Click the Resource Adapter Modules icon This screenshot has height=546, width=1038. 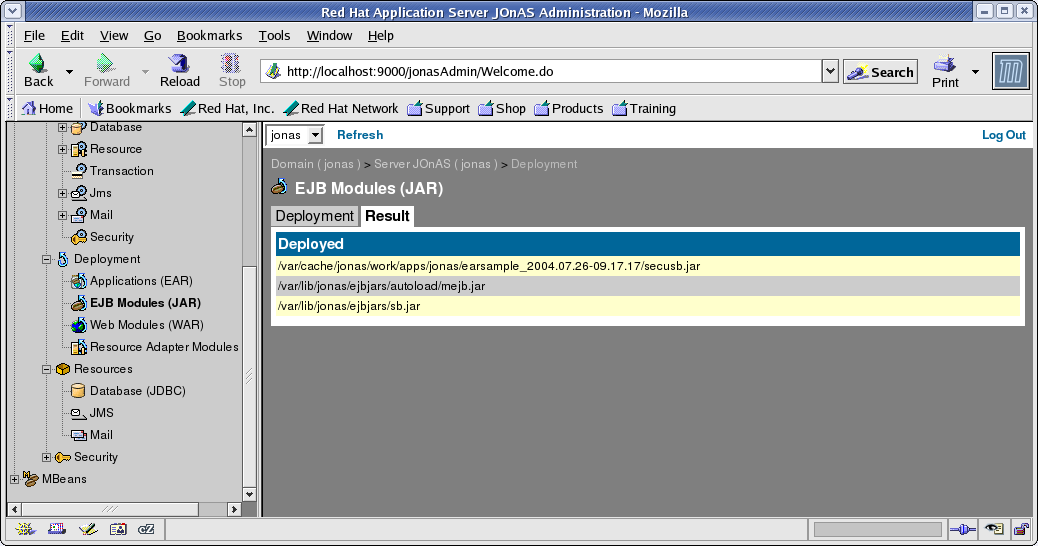pyautogui.click(x=79, y=346)
